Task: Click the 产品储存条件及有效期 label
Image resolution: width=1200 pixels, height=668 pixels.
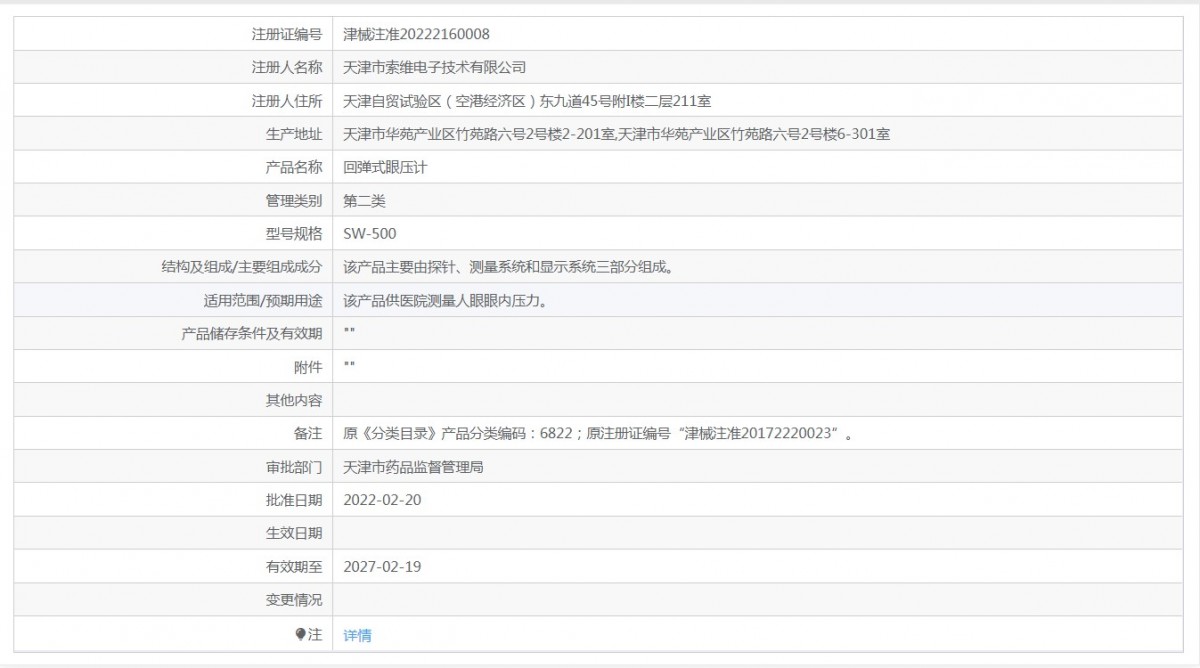Action: [x=251, y=334]
